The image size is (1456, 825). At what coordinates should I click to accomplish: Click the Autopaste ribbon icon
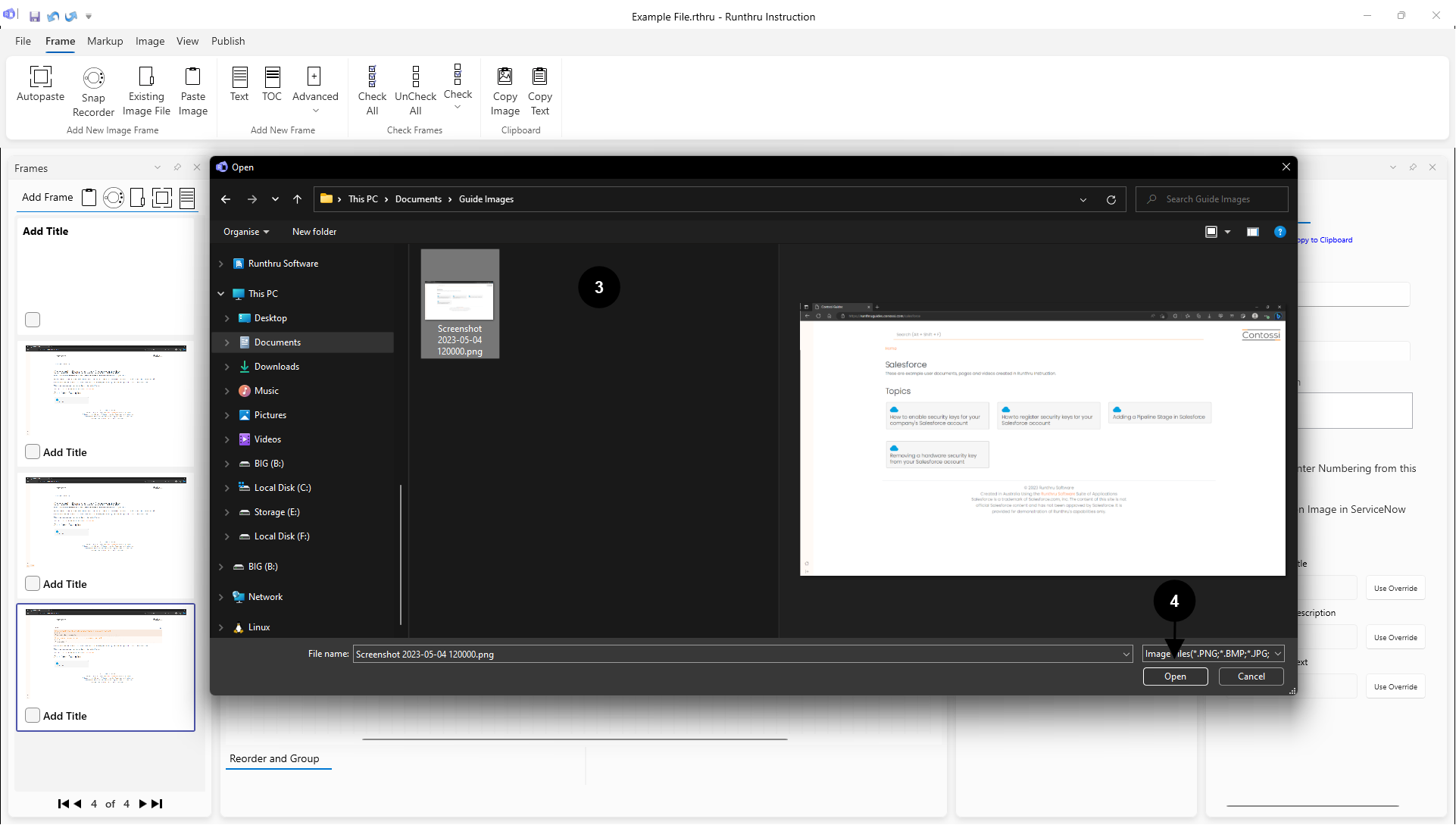click(41, 77)
